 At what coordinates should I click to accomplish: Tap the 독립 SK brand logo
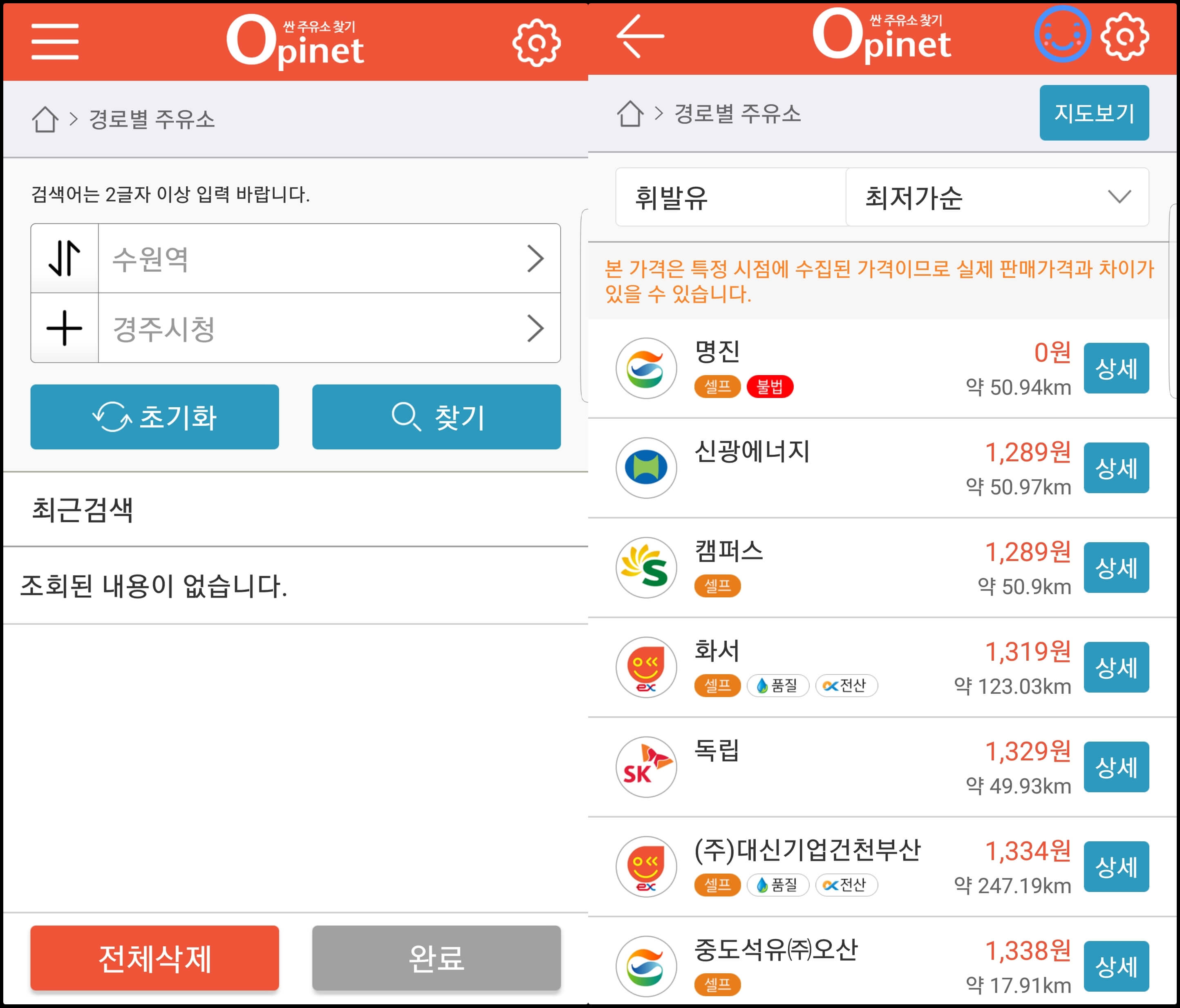pos(646,767)
